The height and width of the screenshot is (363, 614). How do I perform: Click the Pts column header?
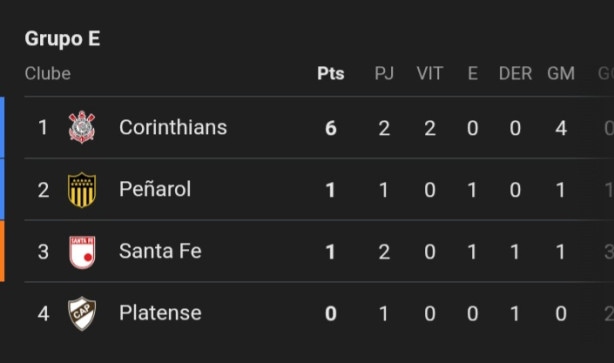pyautogui.click(x=330, y=73)
